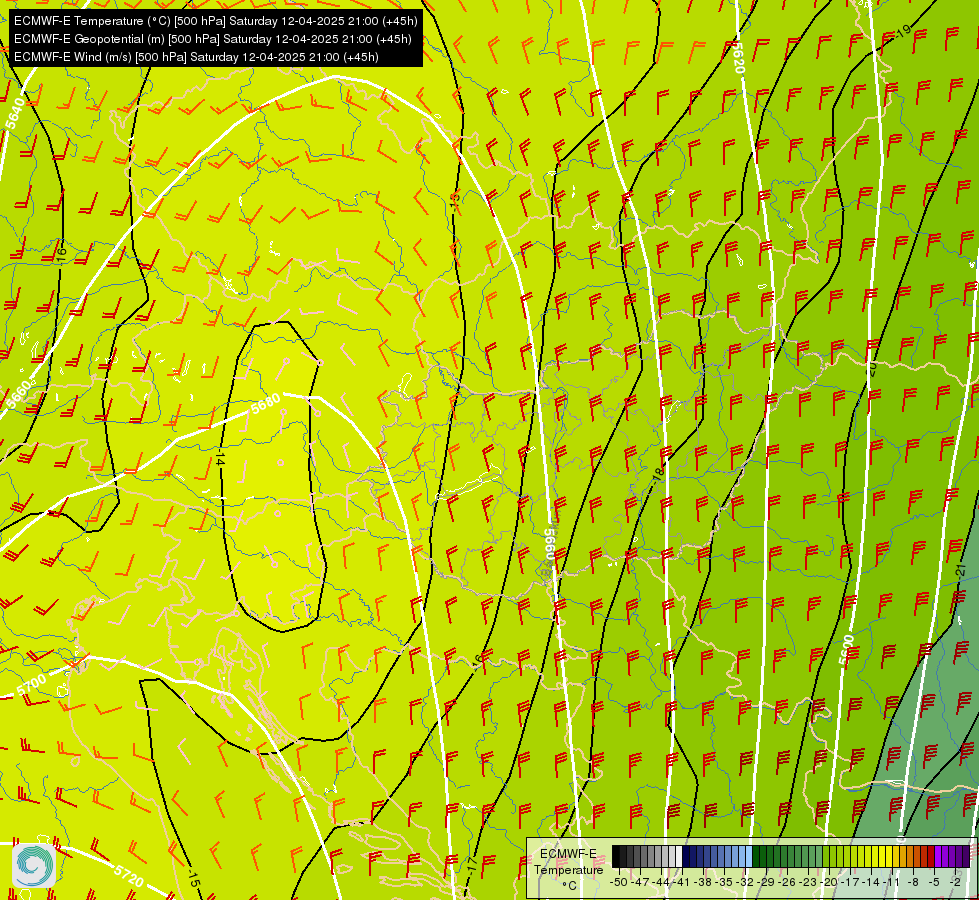Click the -50 tick label in the legend

pyautogui.click(x=619, y=882)
